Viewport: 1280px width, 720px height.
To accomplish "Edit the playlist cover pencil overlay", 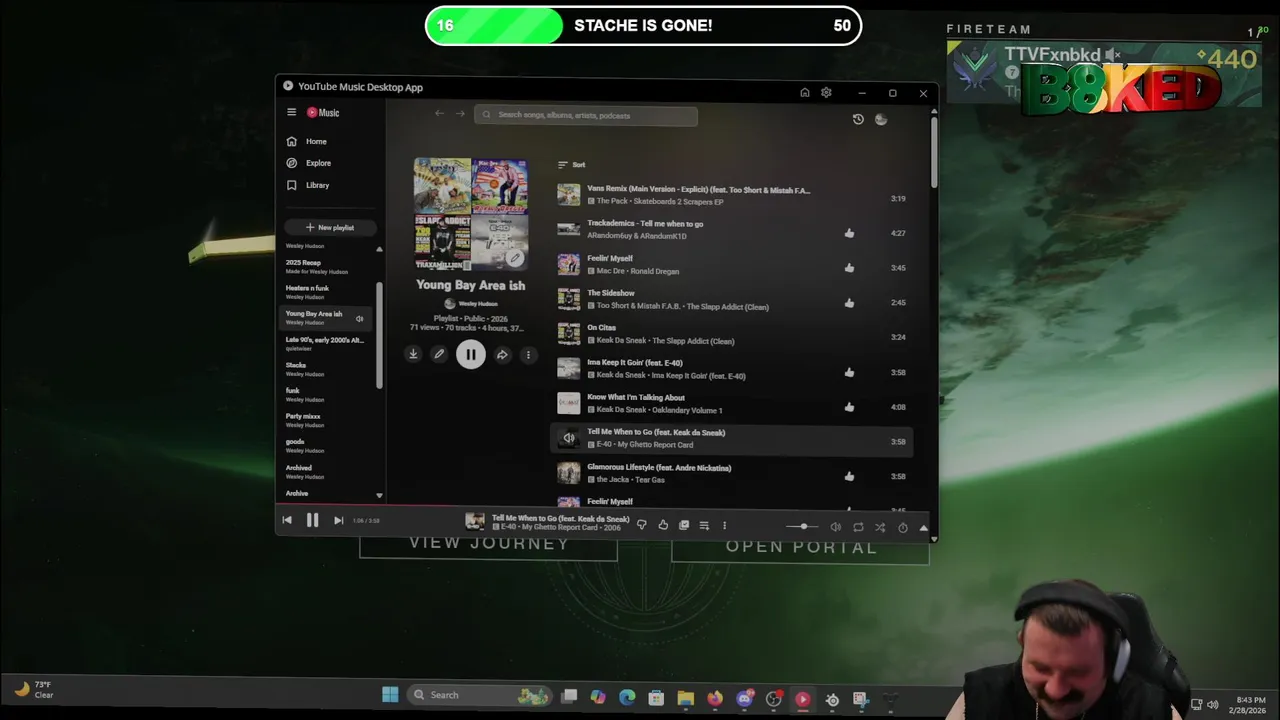I will point(515,258).
